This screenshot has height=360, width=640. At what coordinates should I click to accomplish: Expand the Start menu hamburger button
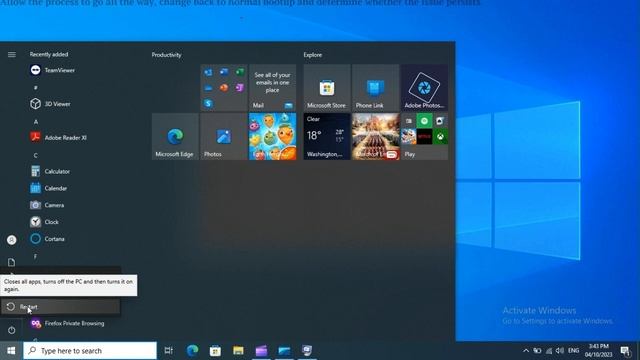pos(11,54)
